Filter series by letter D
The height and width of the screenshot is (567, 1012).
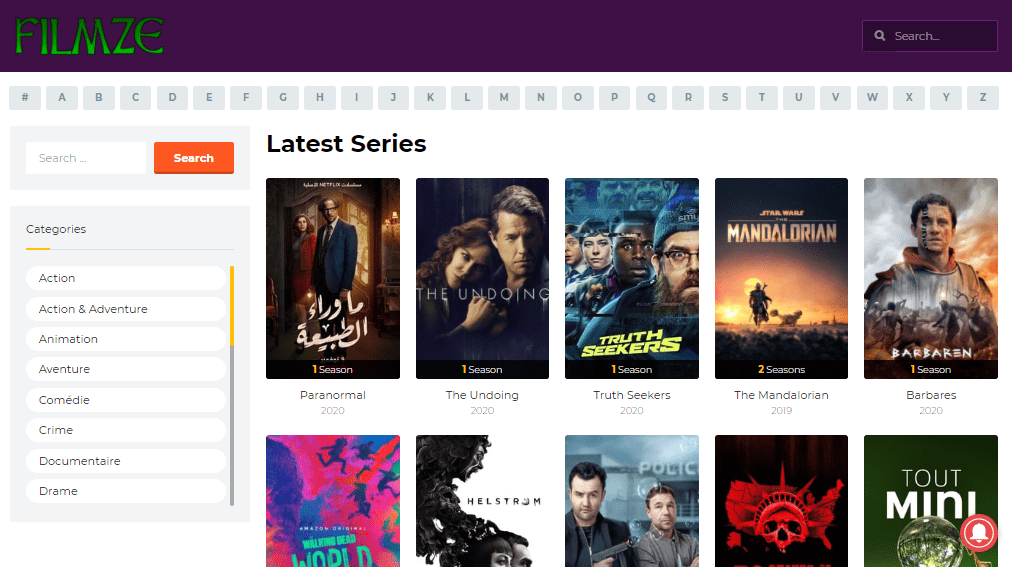pyautogui.click(x=172, y=97)
